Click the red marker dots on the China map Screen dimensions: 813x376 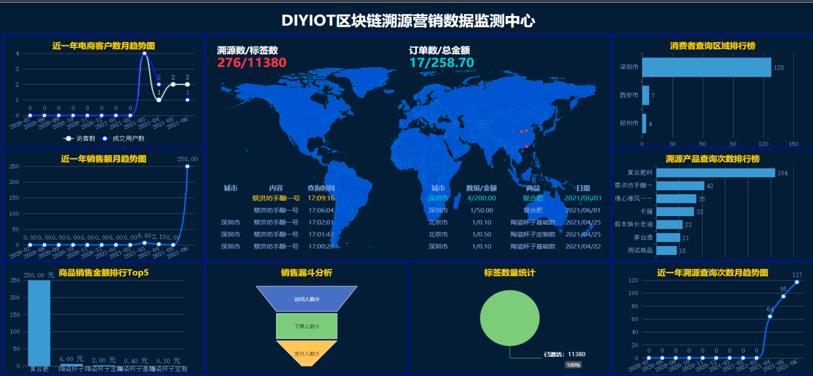click(x=524, y=138)
